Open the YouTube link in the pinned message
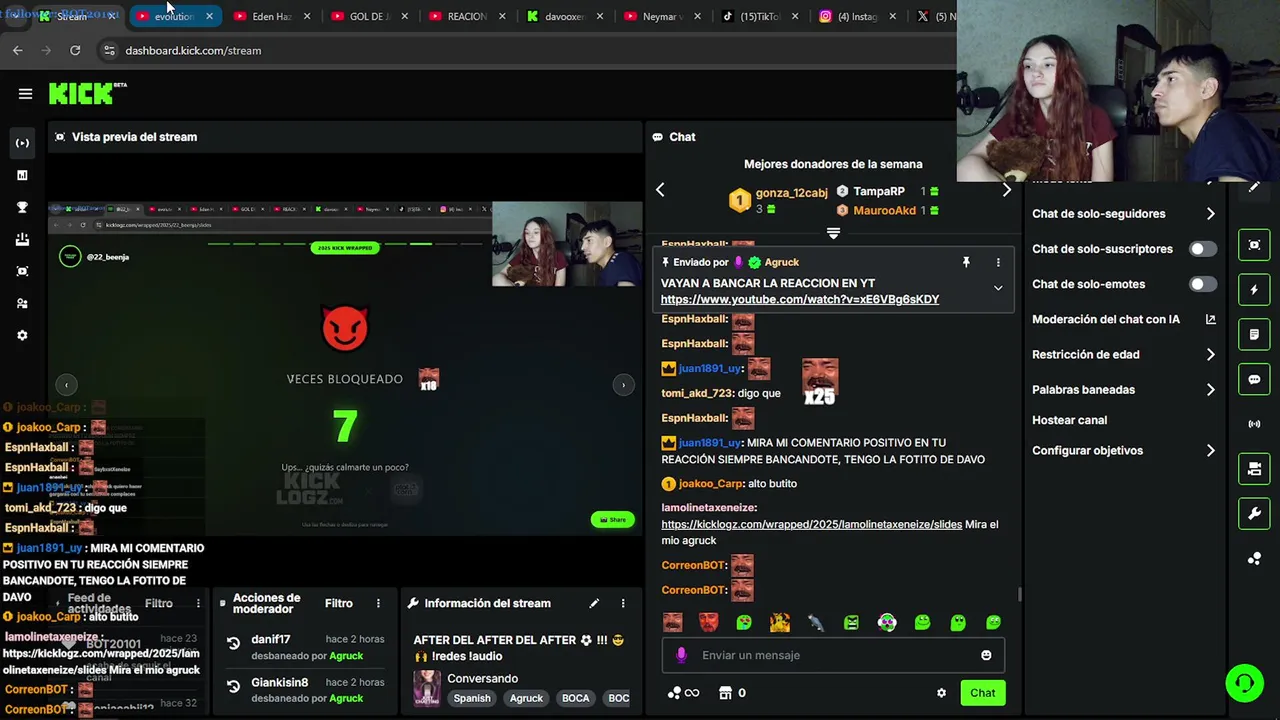 [800, 299]
